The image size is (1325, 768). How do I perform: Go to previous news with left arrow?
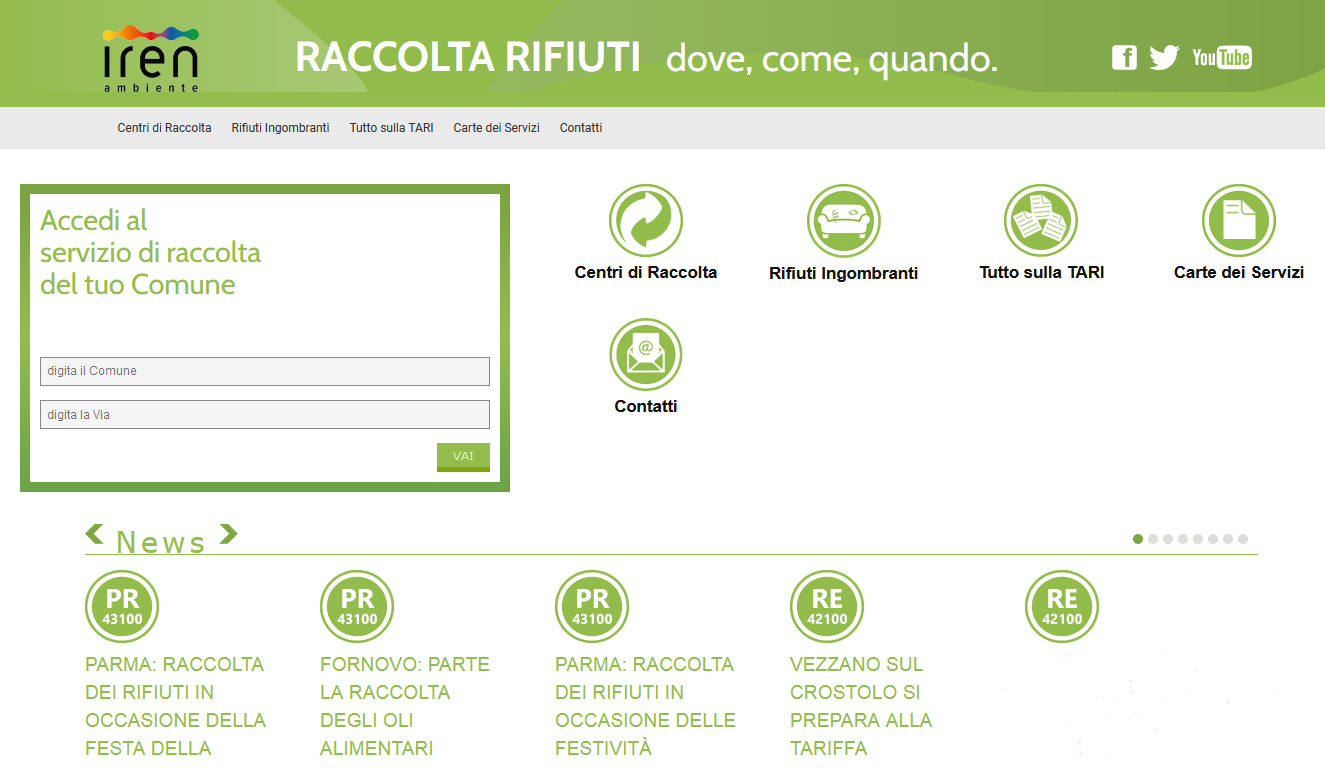[95, 534]
